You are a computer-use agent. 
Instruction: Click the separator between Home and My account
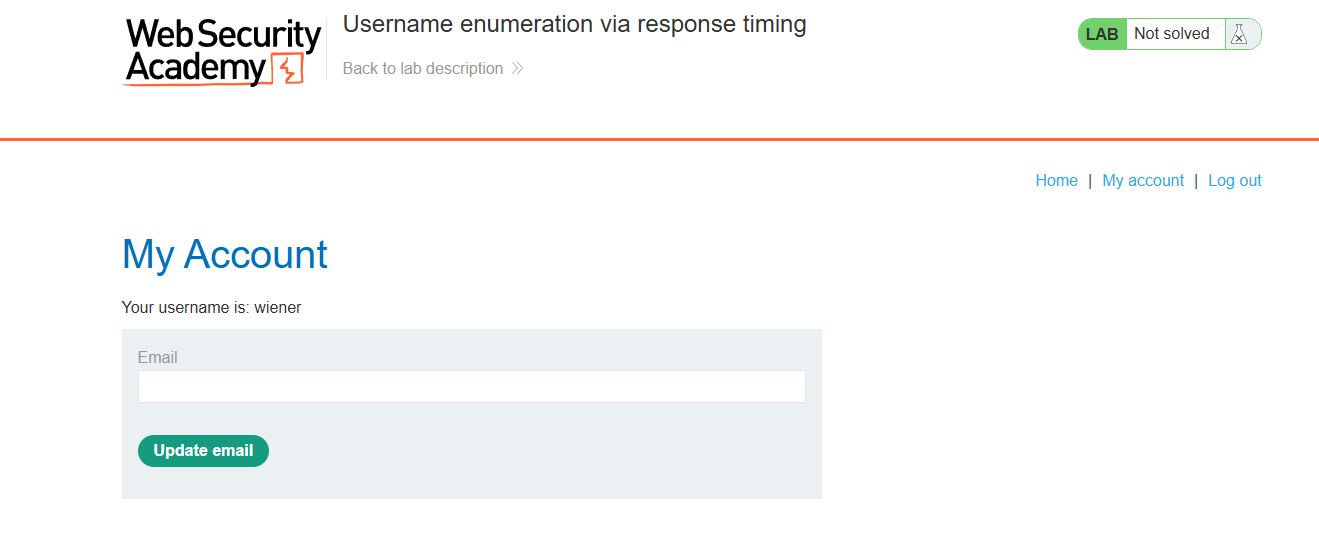[1090, 181]
